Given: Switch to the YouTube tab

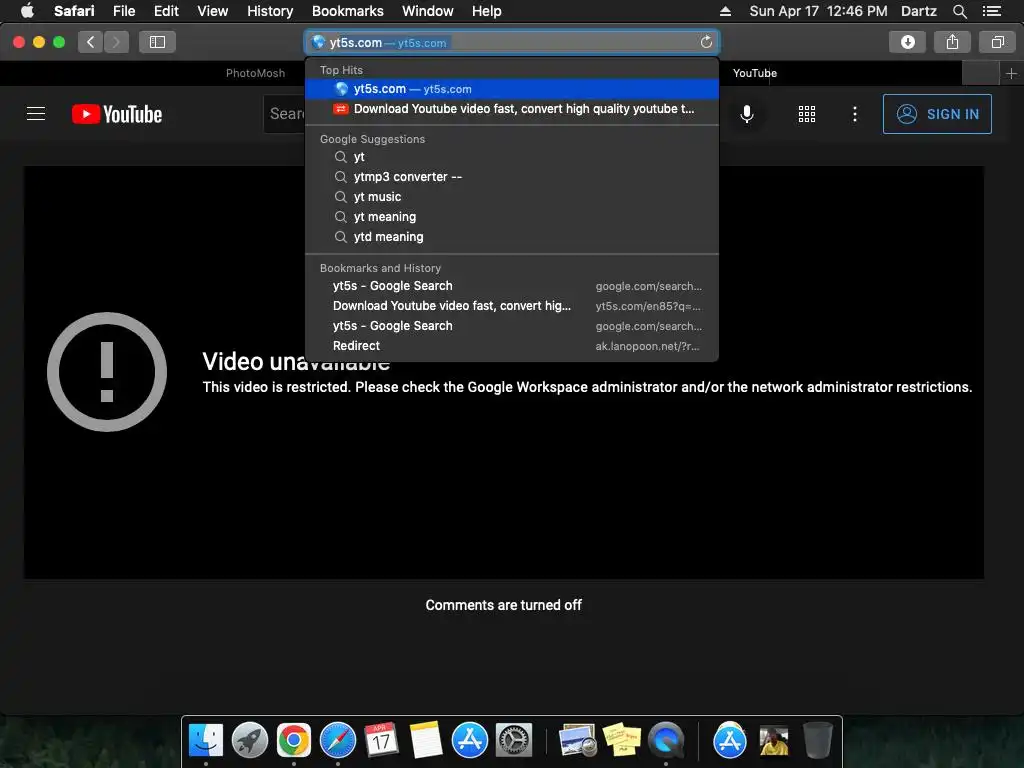Looking at the screenshot, I should (x=755, y=73).
